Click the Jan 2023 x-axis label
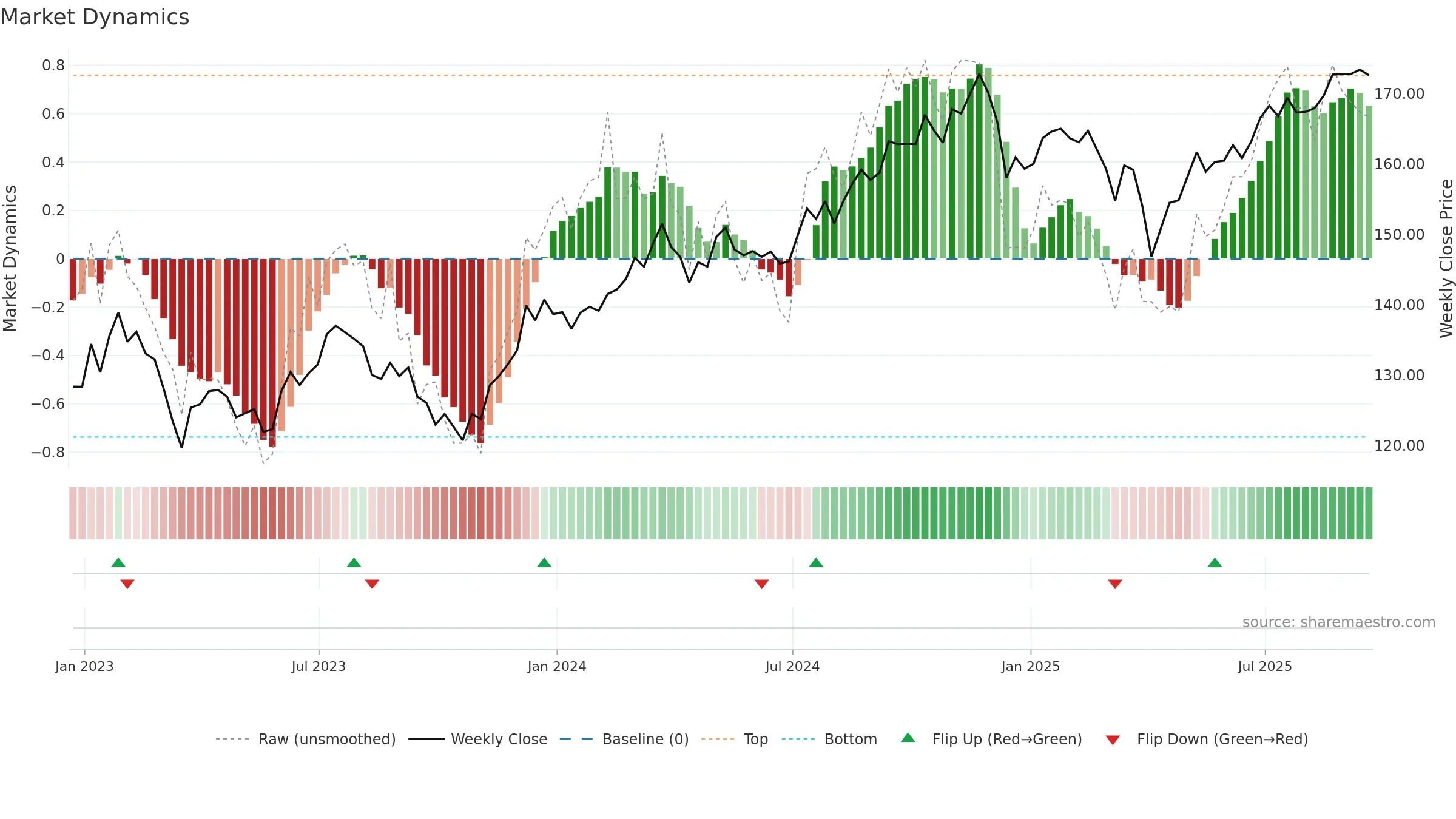The height and width of the screenshot is (819, 1456). (x=84, y=666)
